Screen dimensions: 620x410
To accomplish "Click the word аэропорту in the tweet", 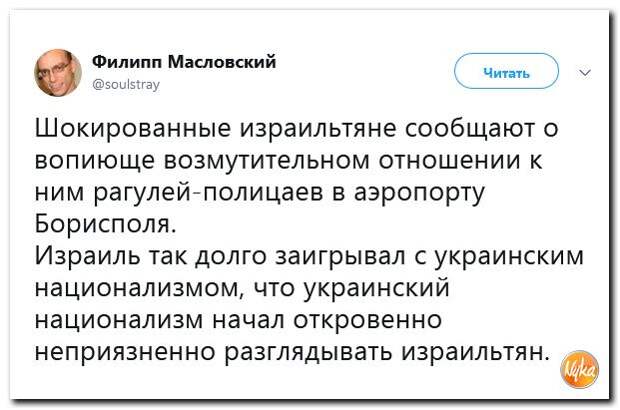I will tap(420, 193).
